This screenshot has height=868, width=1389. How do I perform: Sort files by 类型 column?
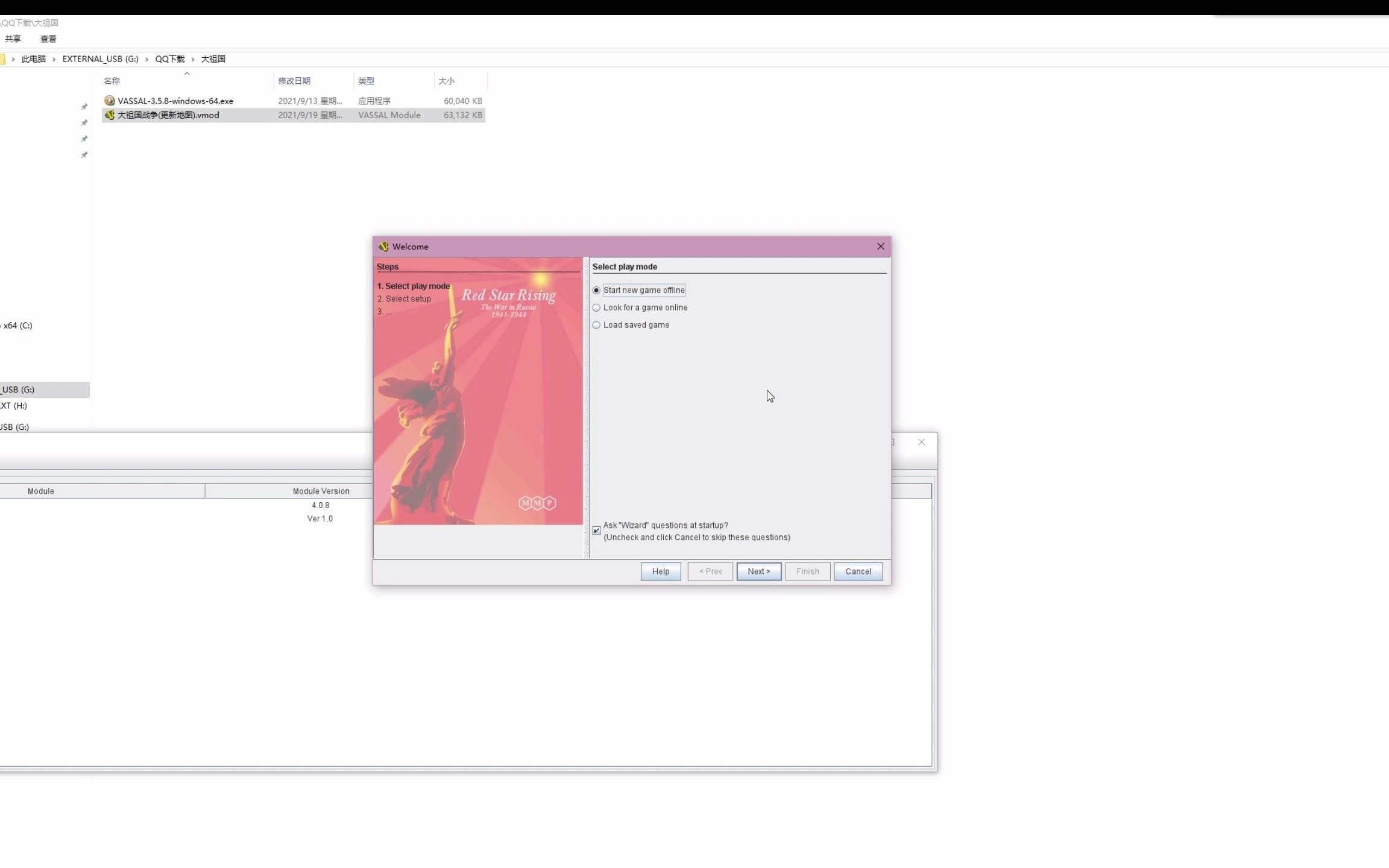point(394,81)
